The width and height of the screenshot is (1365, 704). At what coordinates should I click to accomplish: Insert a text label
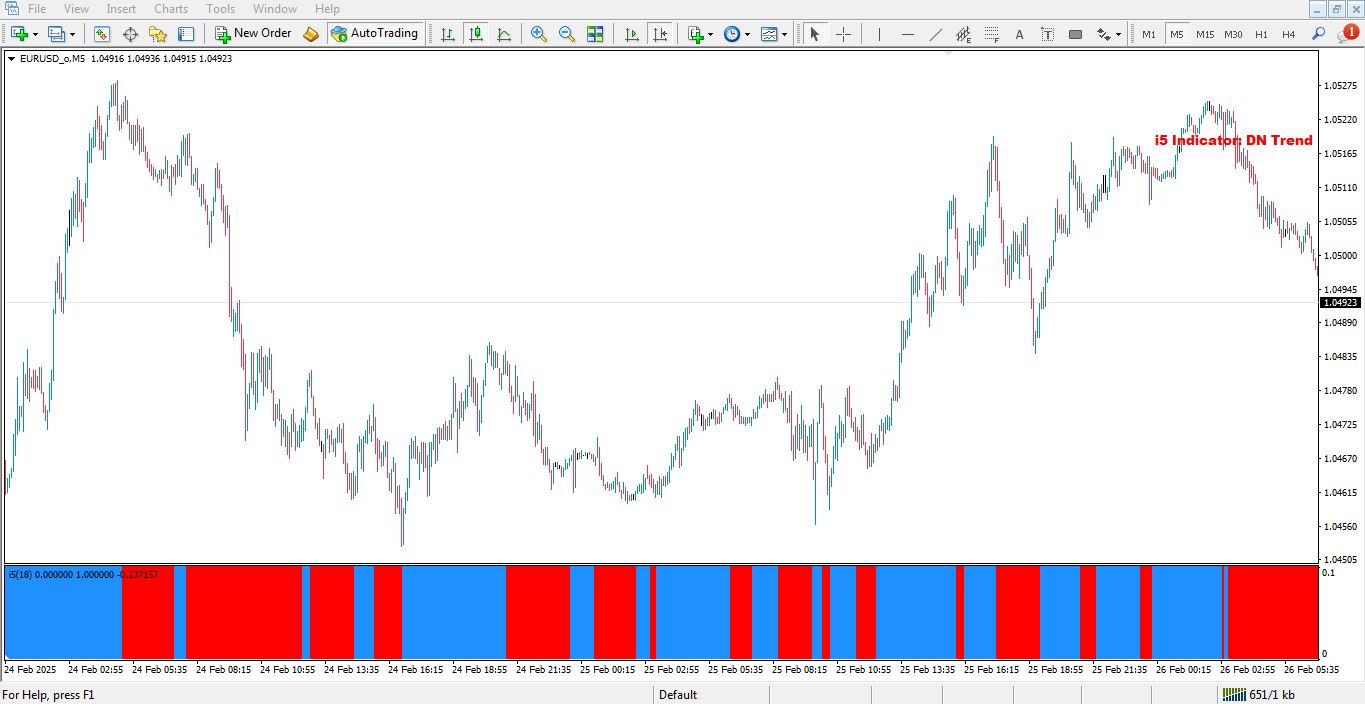[x=1047, y=34]
